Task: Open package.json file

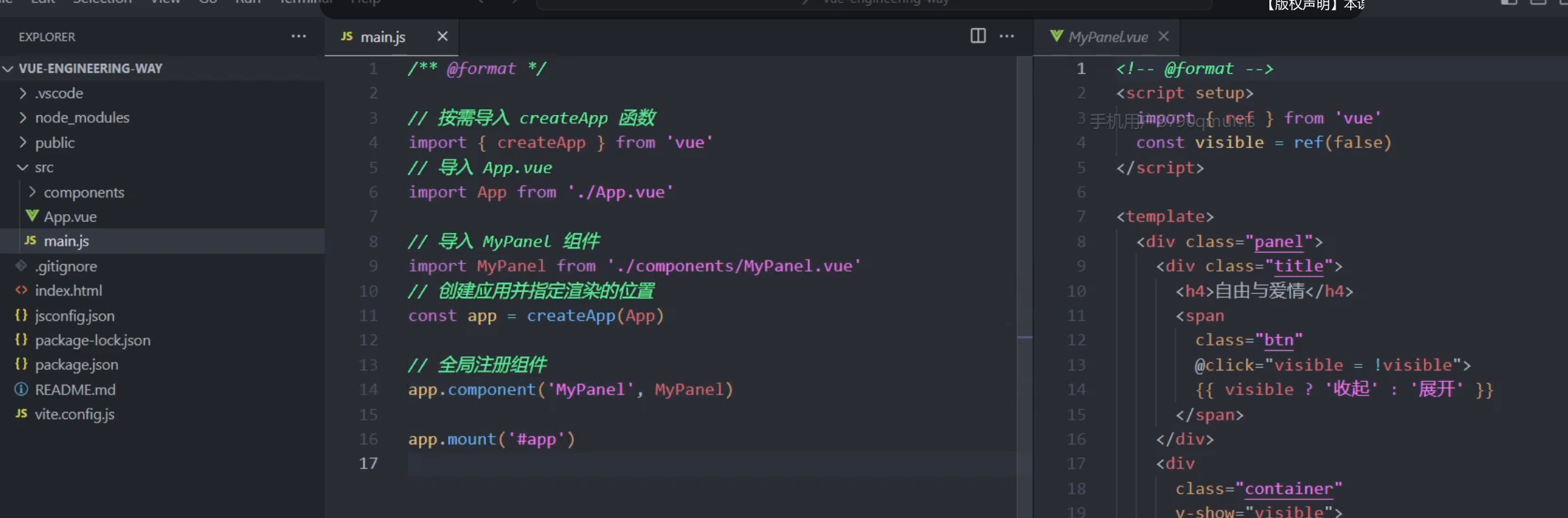Action: tap(162, 364)
